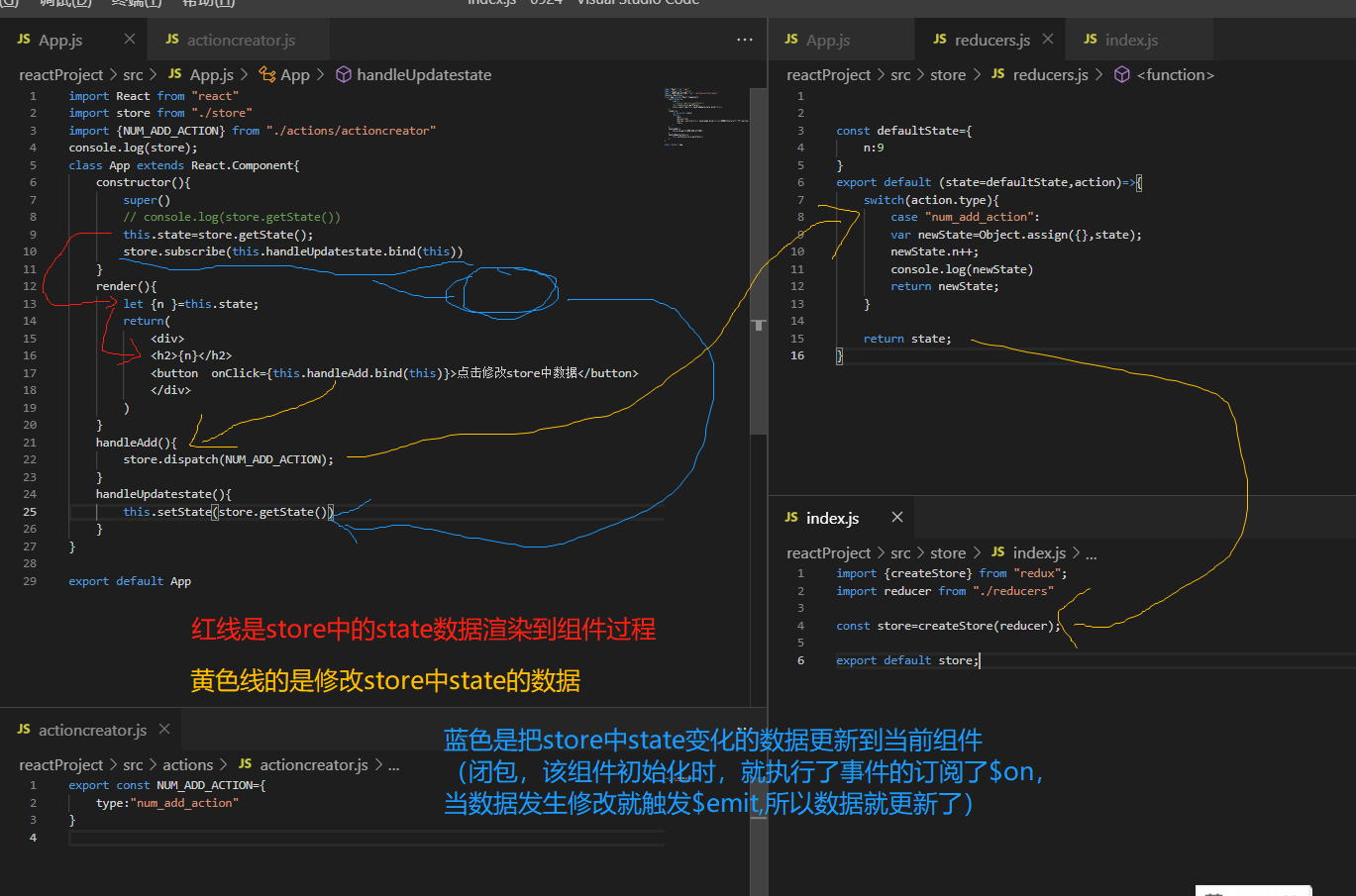Click 'type:"num_add_action"' line in actioncreator.js
The height and width of the screenshot is (896, 1356).
tap(167, 803)
